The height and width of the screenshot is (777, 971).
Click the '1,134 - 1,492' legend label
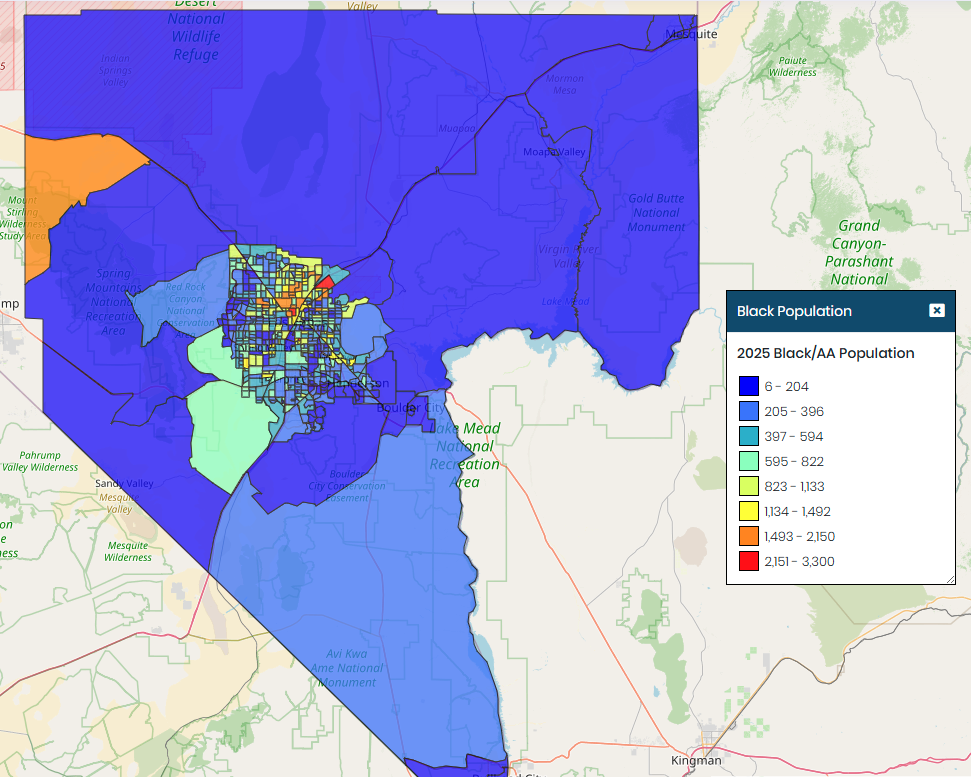(x=797, y=511)
